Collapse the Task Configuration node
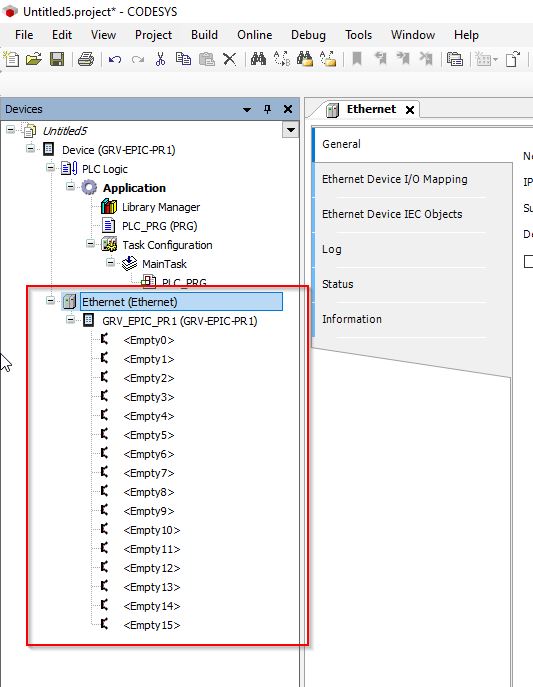 click(90, 243)
